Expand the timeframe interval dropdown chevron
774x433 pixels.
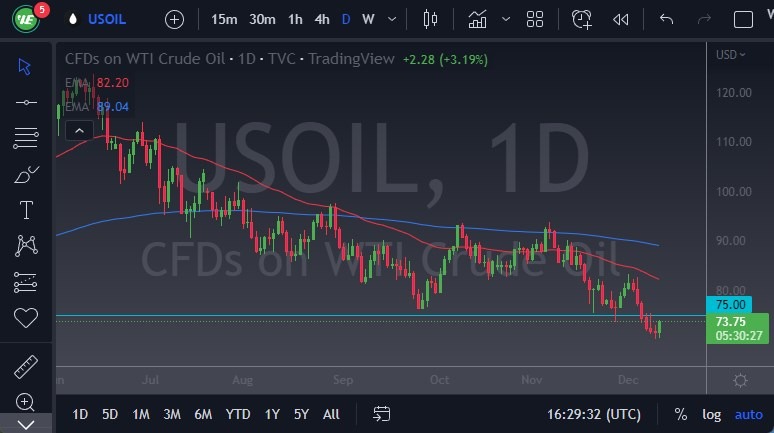(392, 19)
